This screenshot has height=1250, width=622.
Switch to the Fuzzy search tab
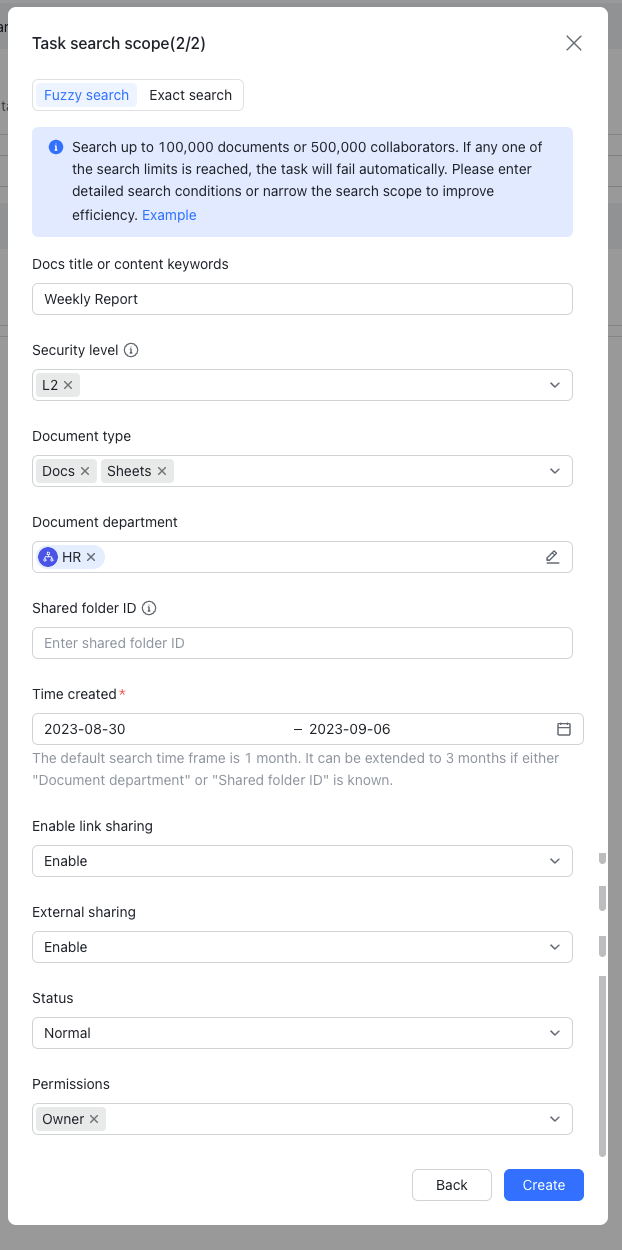tap(86, 95)
